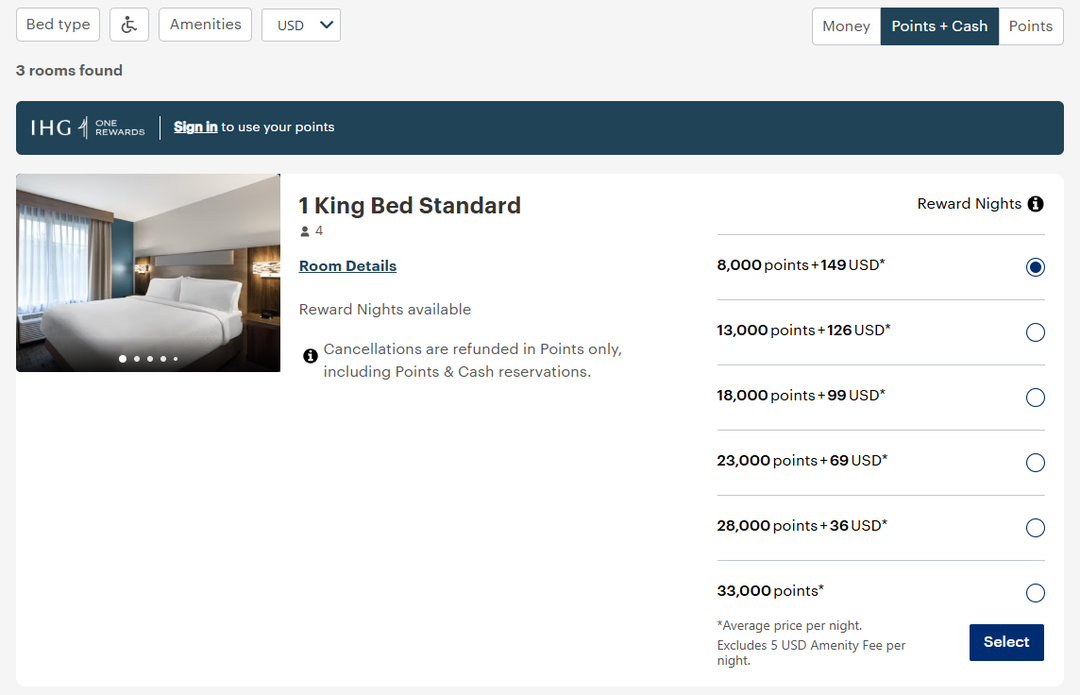Screen dimensions: 1080x695
Task: Select the 28,000 points + 36 USD rate
Action: click(1035, 527)
